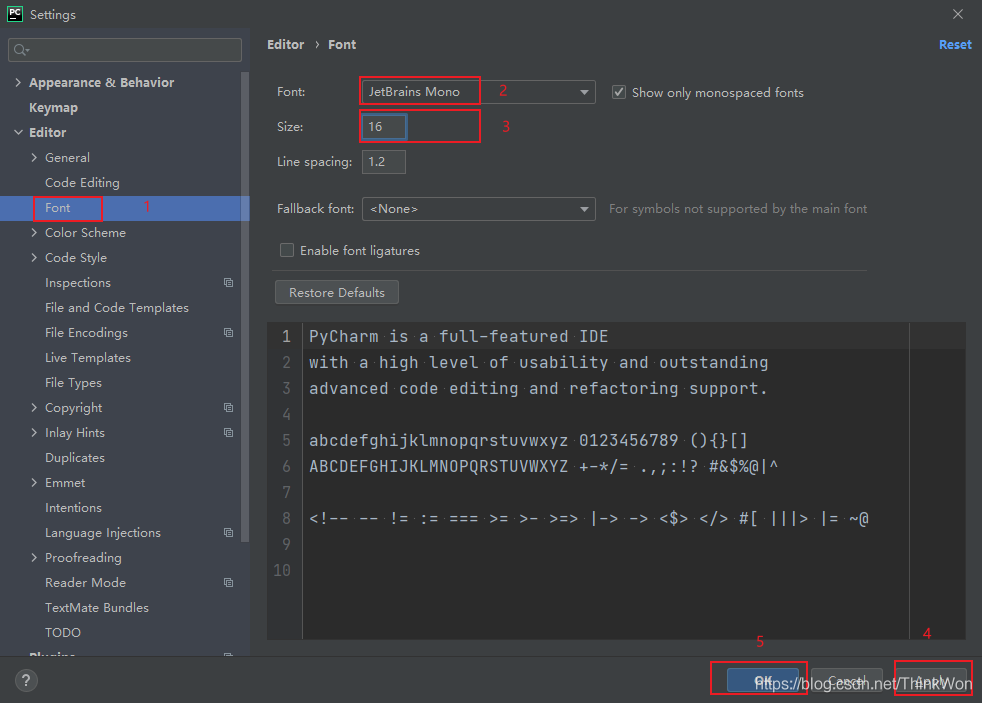Screen dimensions: 982x703
Task: Click the Restore Defaults button
Action: click(336, 293)
